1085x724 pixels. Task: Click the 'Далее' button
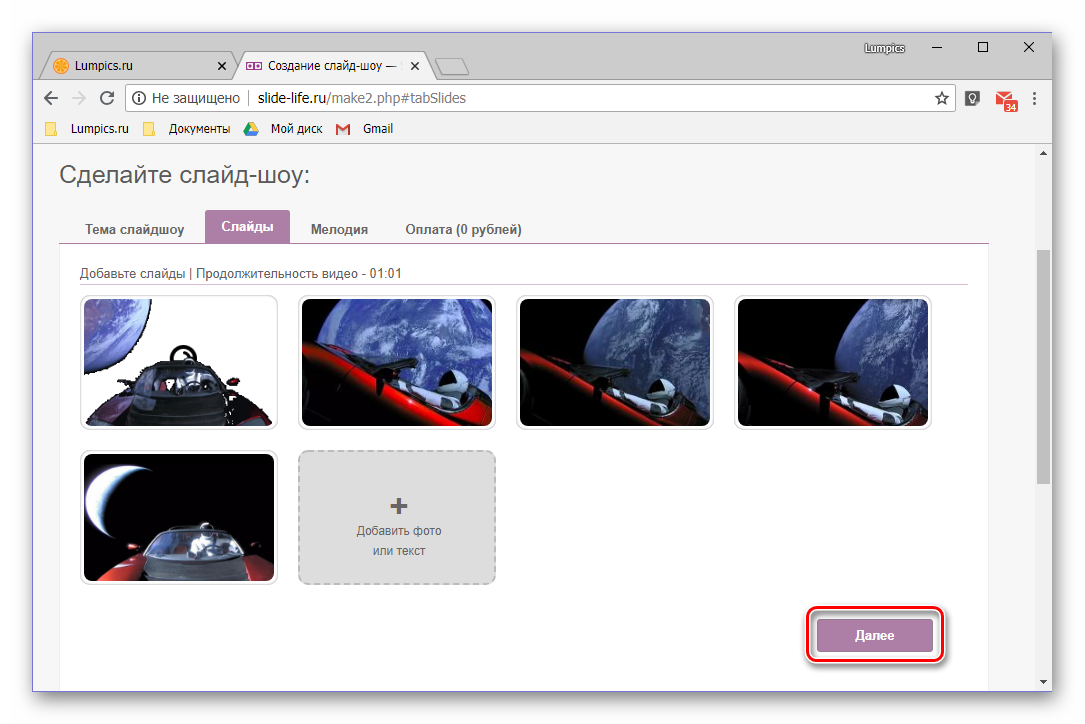(x=875, y=635)
